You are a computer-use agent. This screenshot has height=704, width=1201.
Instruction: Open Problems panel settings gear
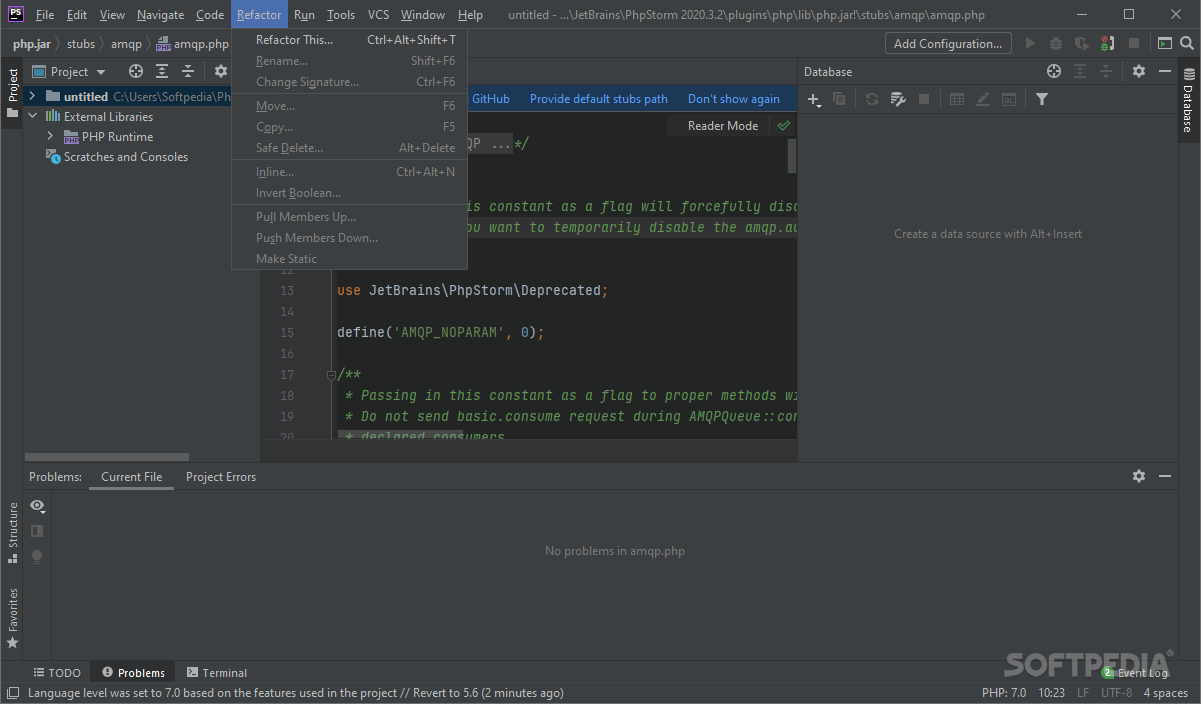coord(1139,476)
